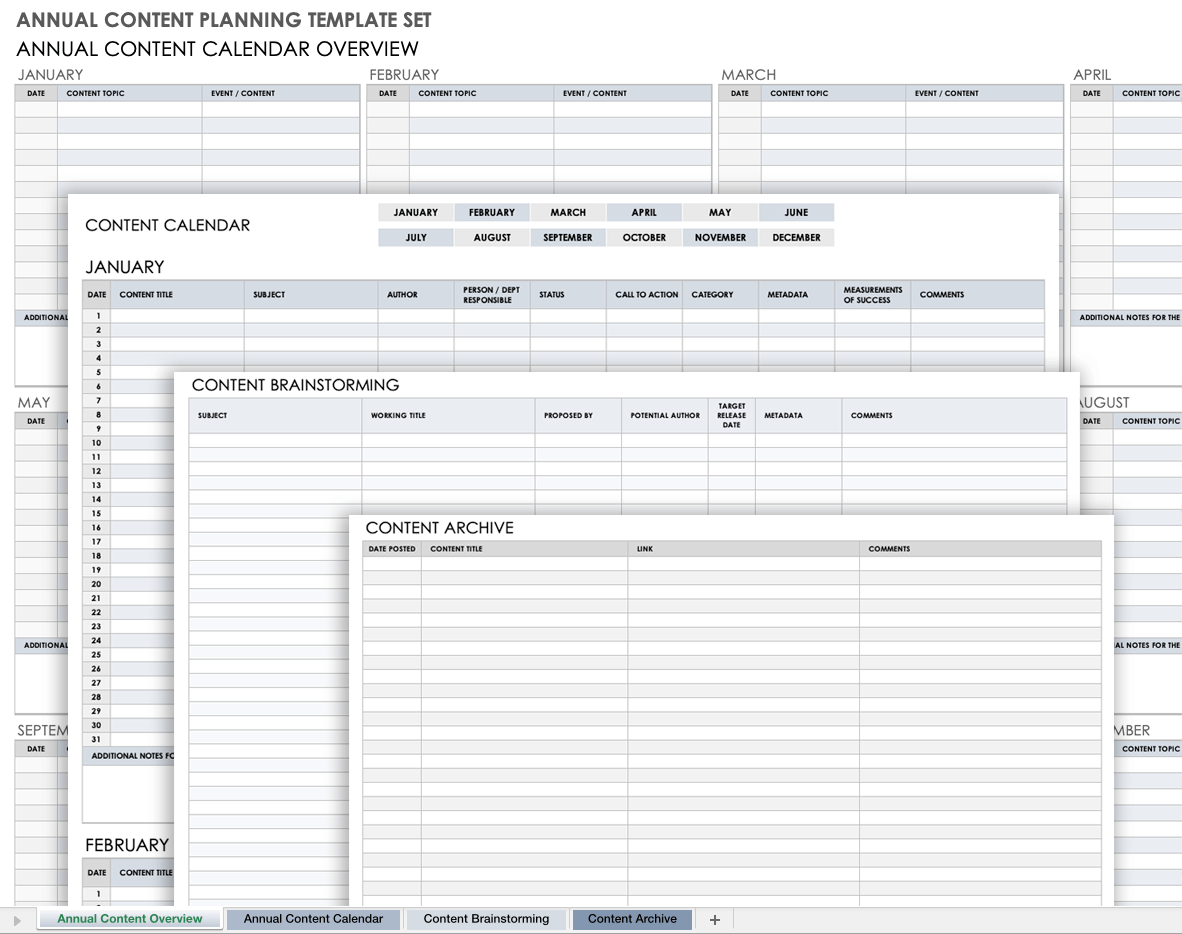This screenshot has width=1182, height=934.
Task: Click the JUNE month navigation button
Action: [x=796, y=213]
